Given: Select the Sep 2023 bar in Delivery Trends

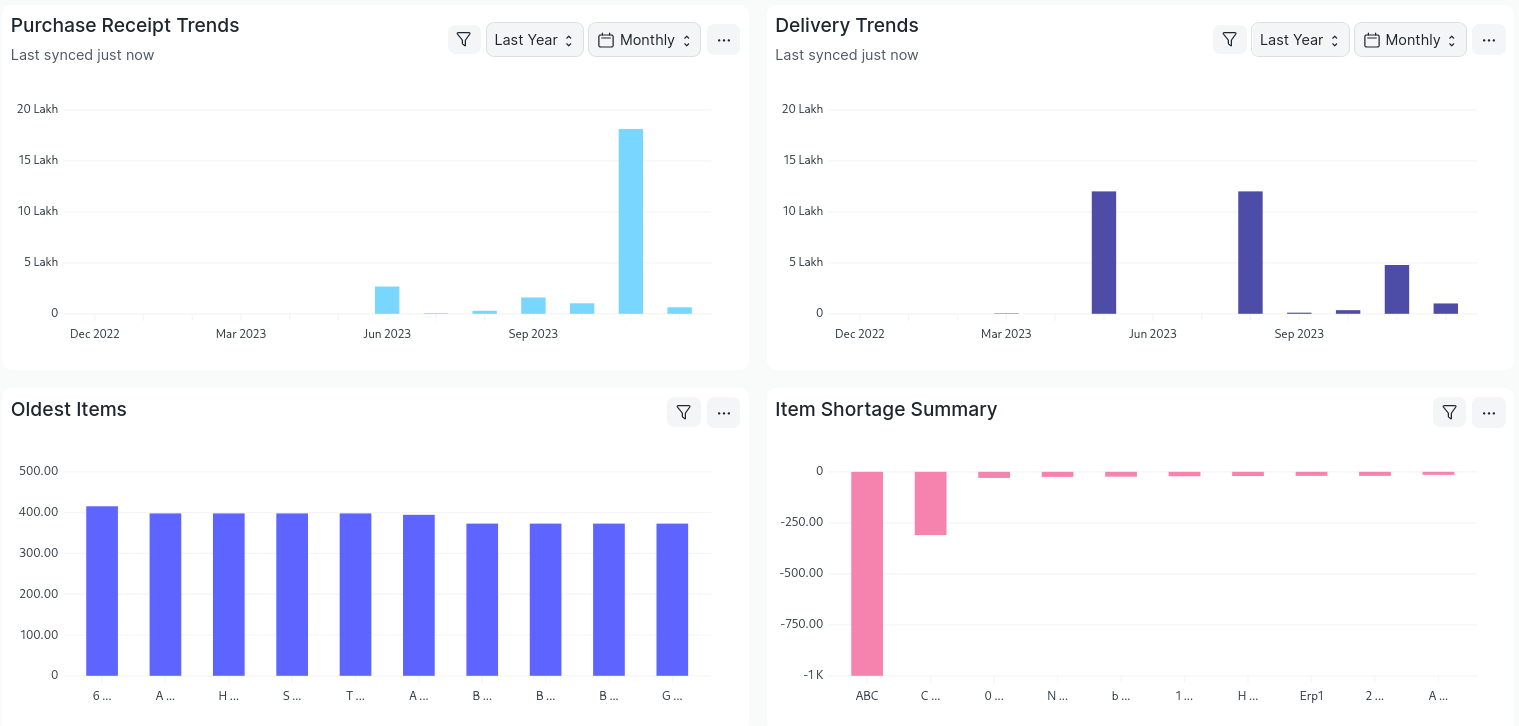Looking at the screenshot, I should 1299,313.
